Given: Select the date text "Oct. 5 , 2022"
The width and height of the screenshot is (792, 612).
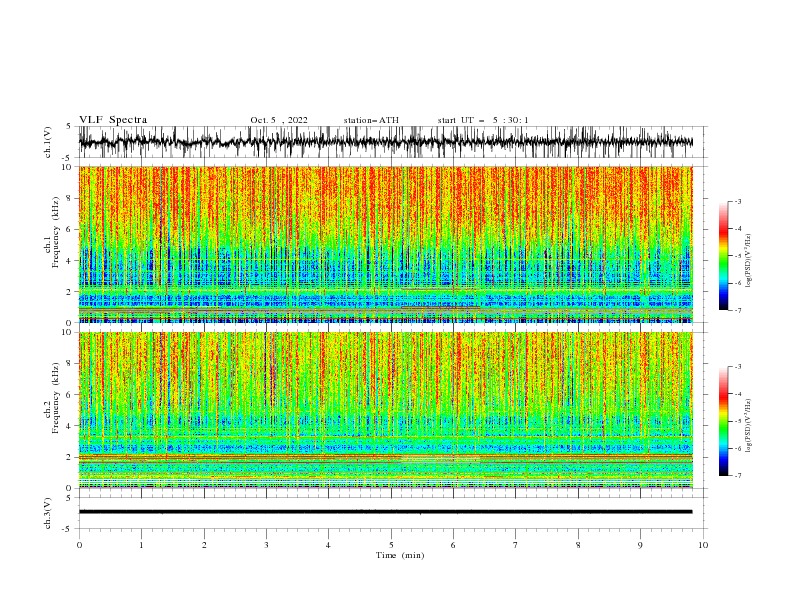Looking at the screenshot, I should (279, 120).
